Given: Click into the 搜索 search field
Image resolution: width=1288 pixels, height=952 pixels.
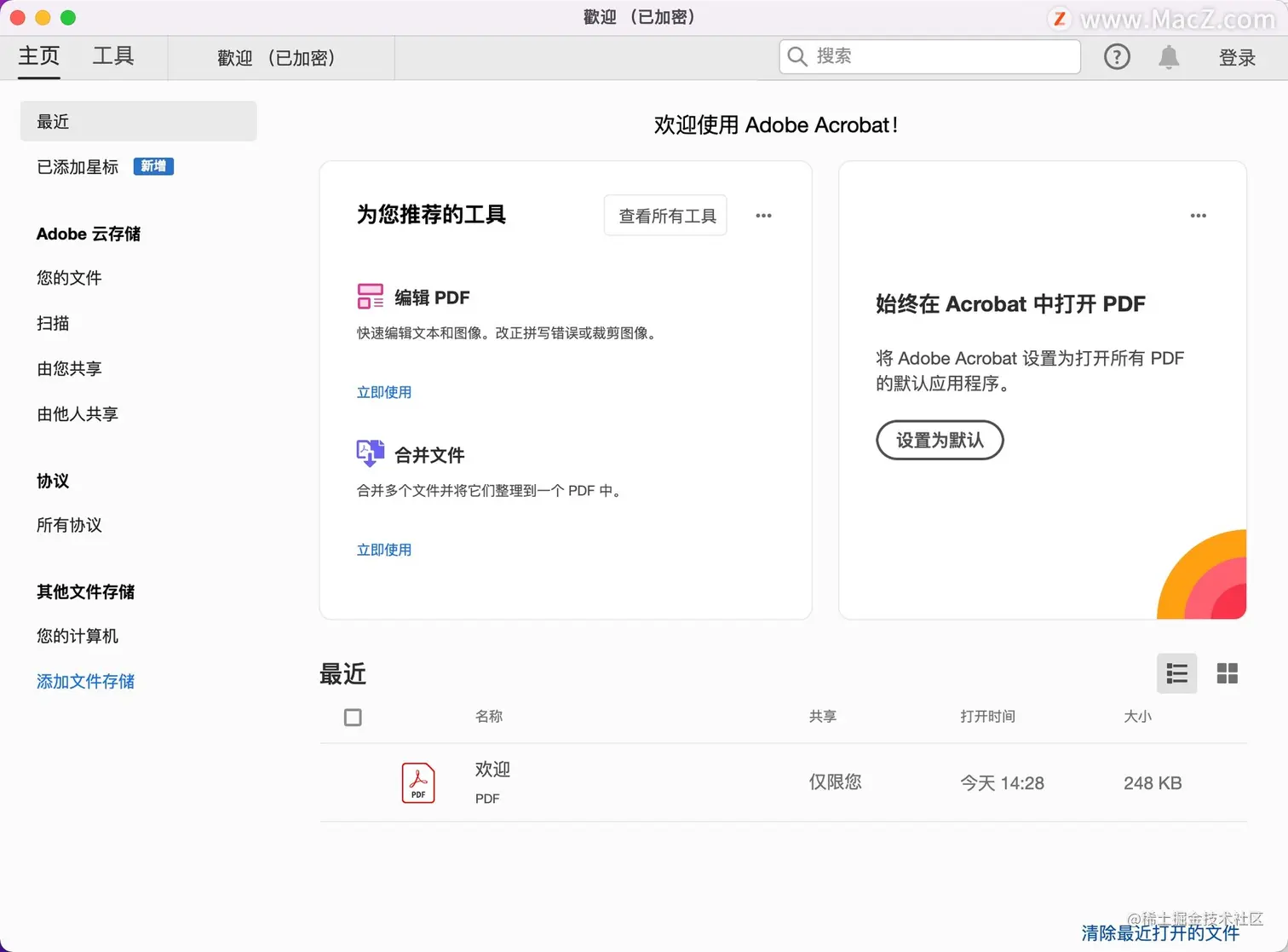Looking at the screenshot, I should 929,56.
